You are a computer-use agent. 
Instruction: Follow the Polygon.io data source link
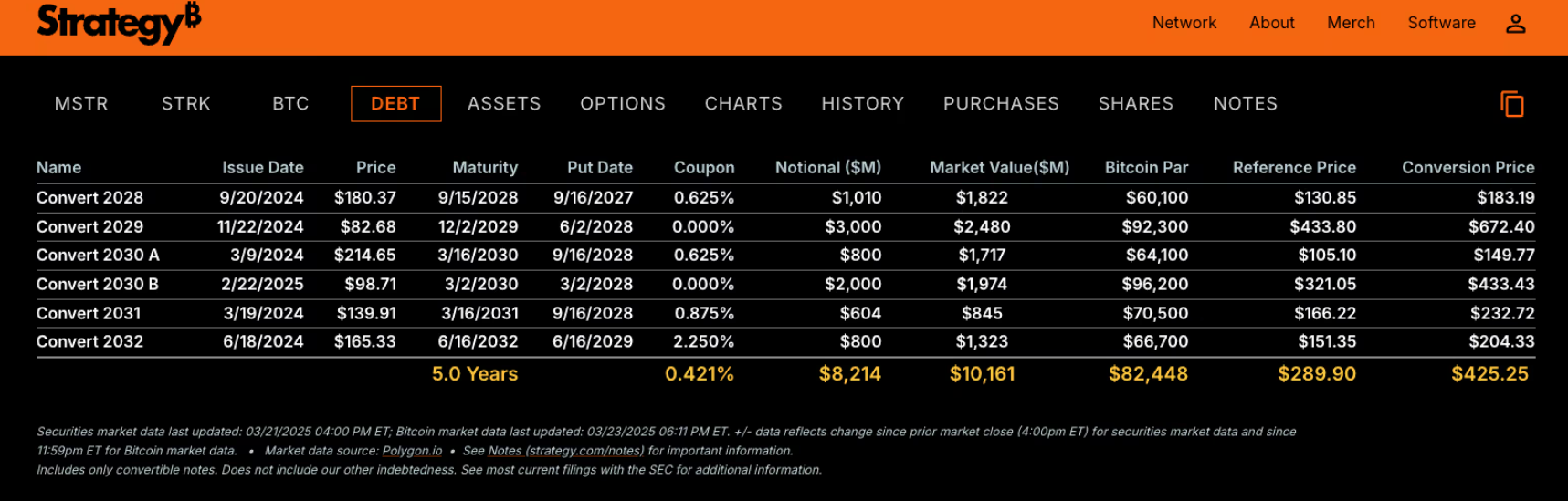click(412, 451)
